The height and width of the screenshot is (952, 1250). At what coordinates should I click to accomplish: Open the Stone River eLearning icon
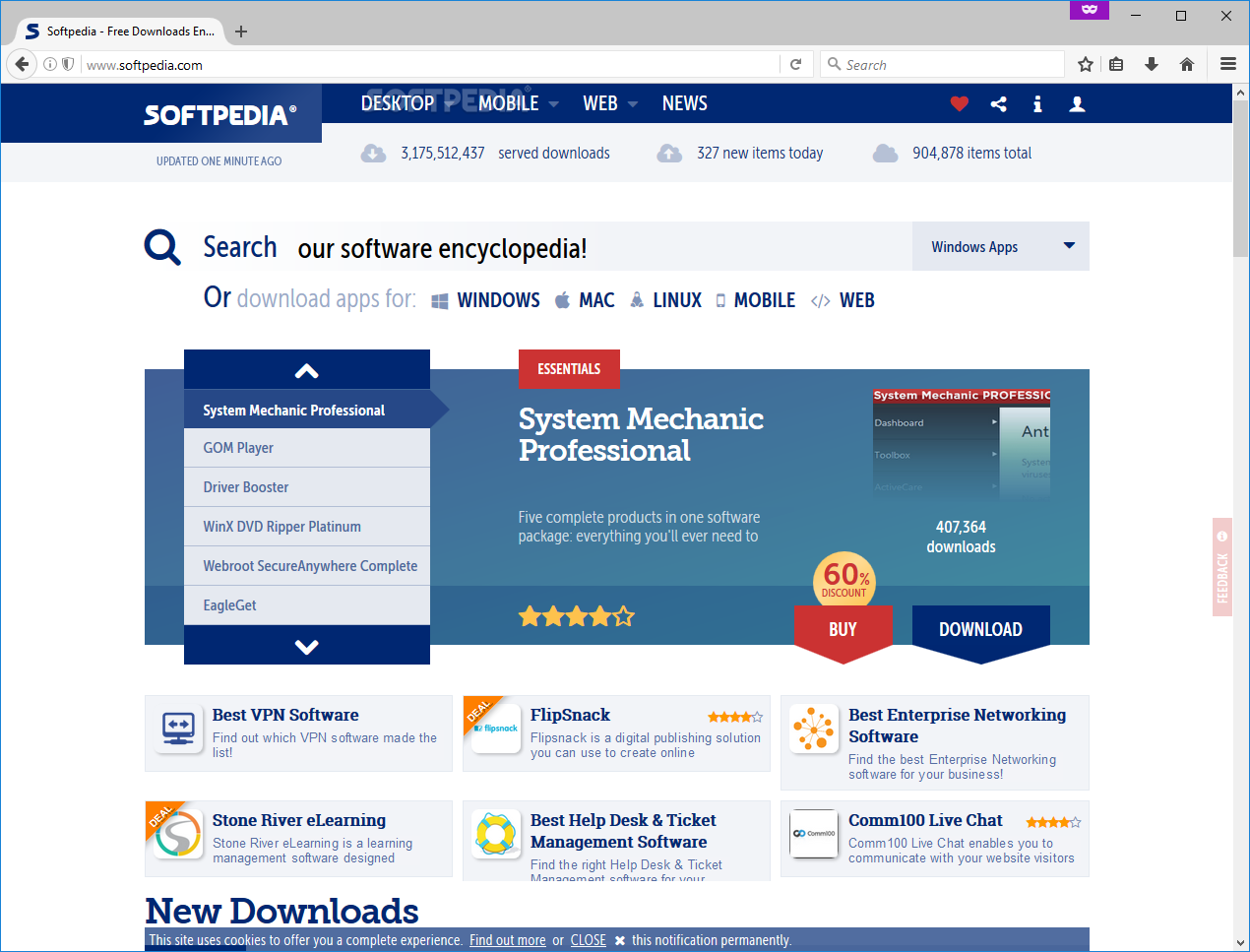coord(178,835)
